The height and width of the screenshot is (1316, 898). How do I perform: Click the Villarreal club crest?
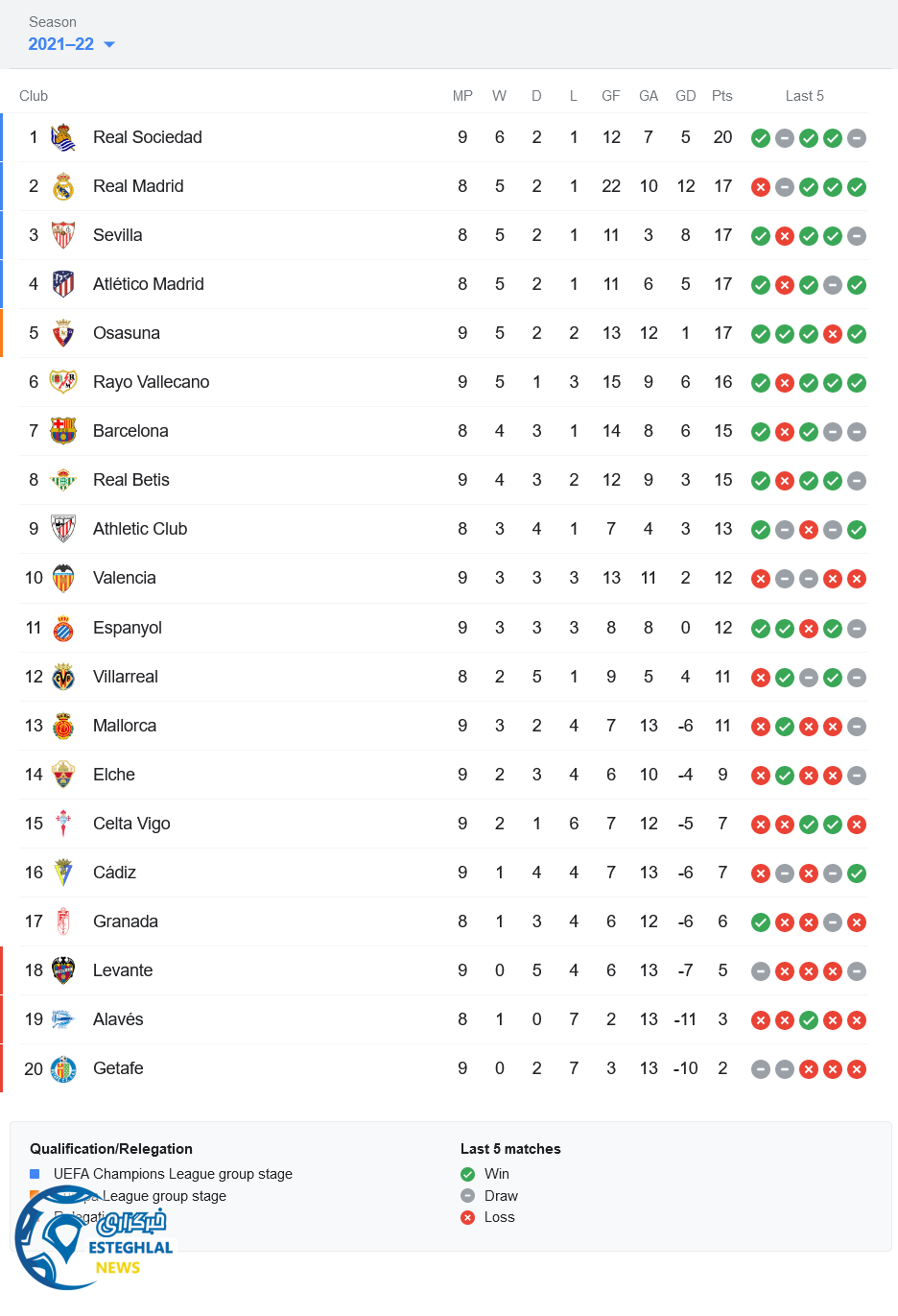(63, 677)
